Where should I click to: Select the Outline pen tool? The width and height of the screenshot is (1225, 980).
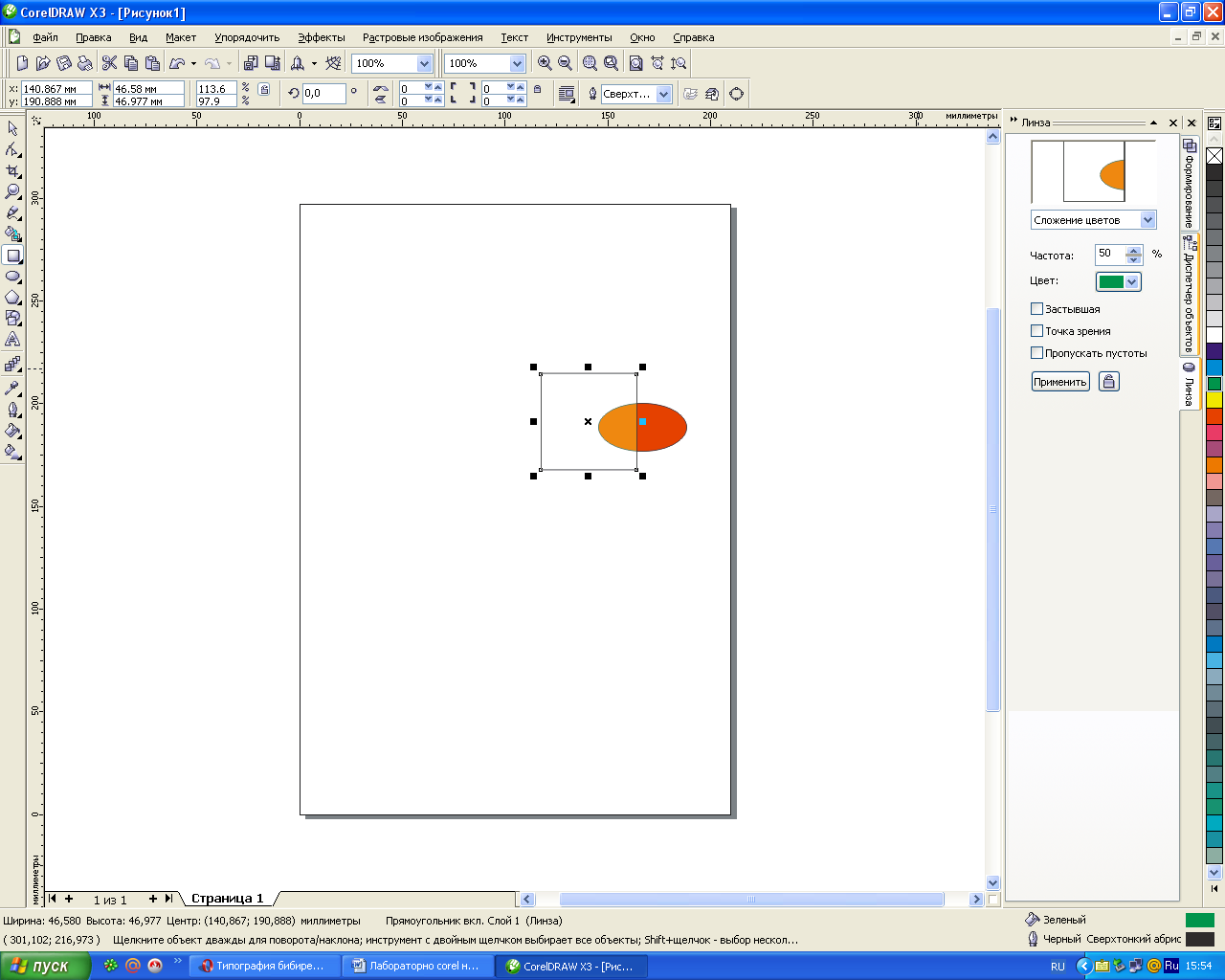click(x=12, y=410)
